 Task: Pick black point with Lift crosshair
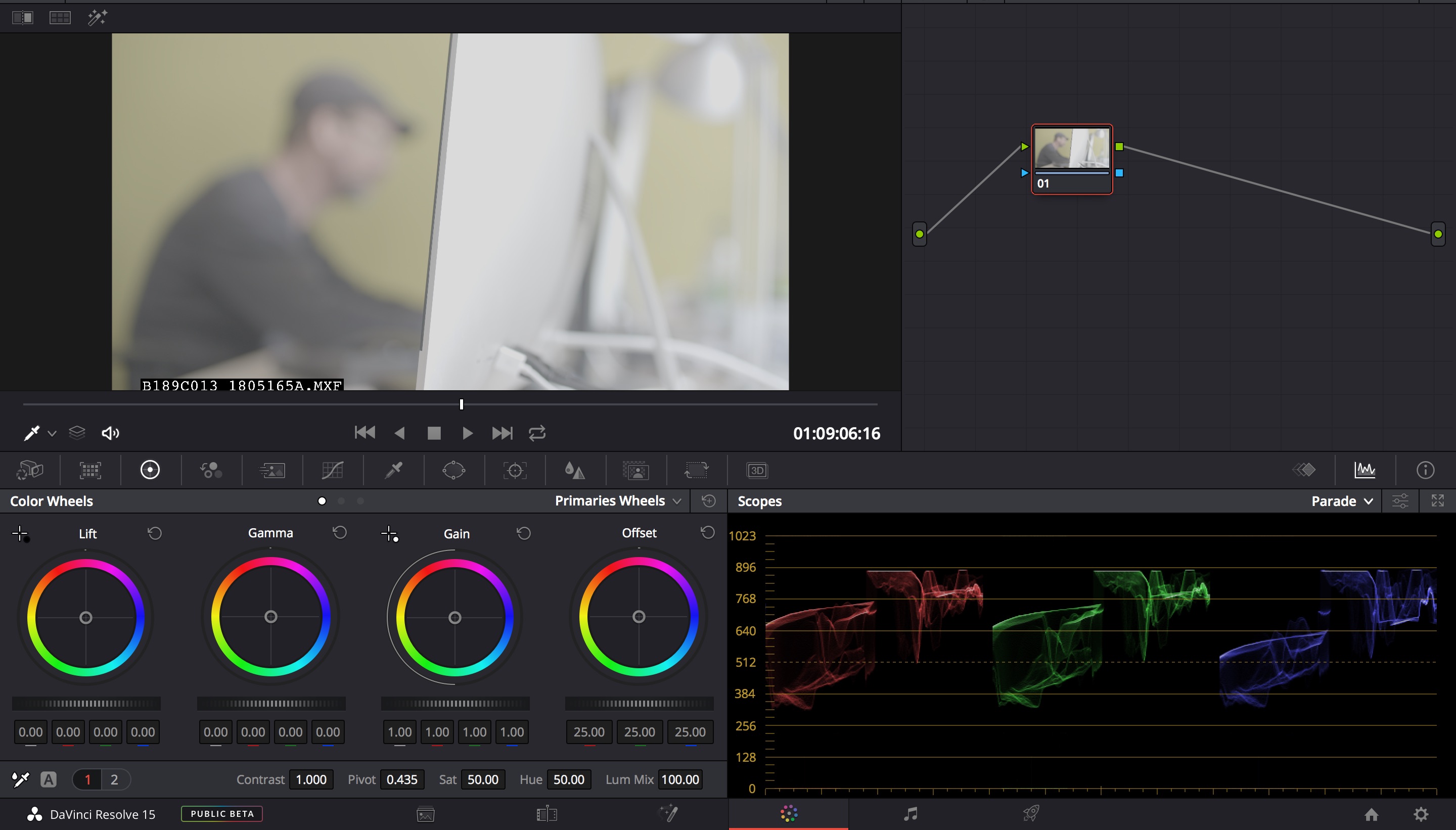pos(21,534)
